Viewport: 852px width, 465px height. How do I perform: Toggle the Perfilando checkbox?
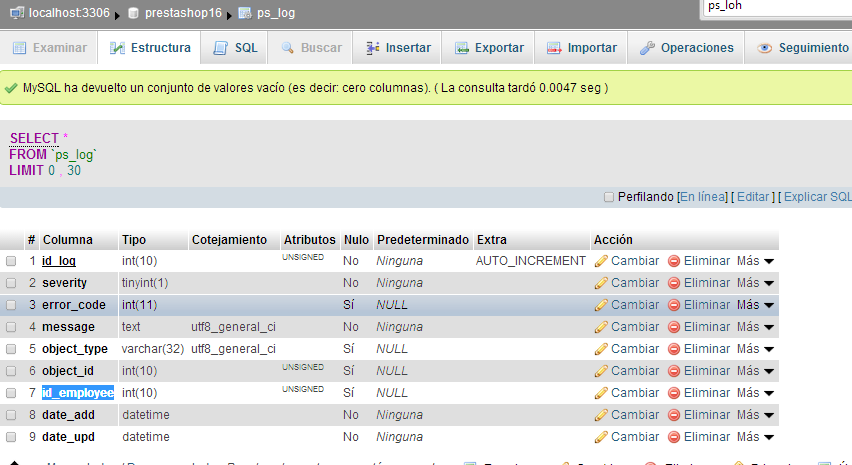609,197
